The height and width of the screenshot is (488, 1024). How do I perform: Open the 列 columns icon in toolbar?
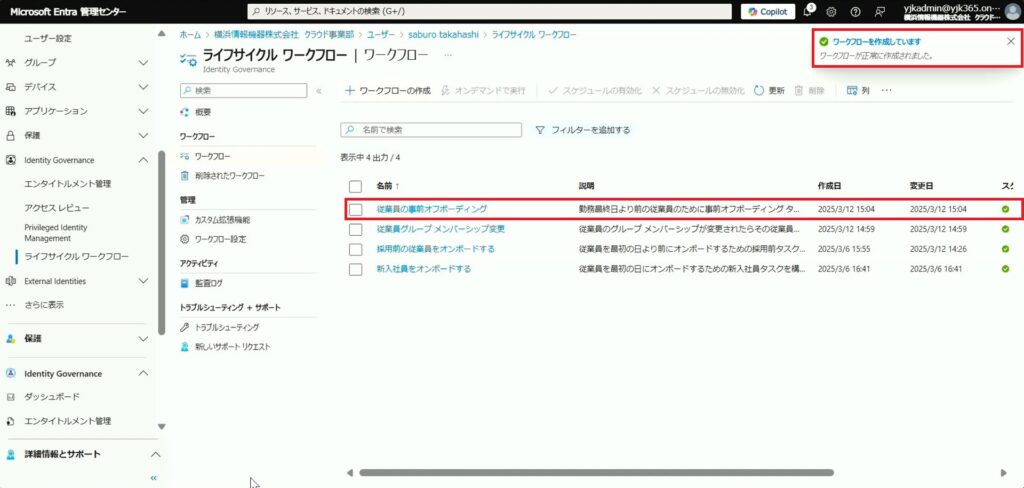852,90
